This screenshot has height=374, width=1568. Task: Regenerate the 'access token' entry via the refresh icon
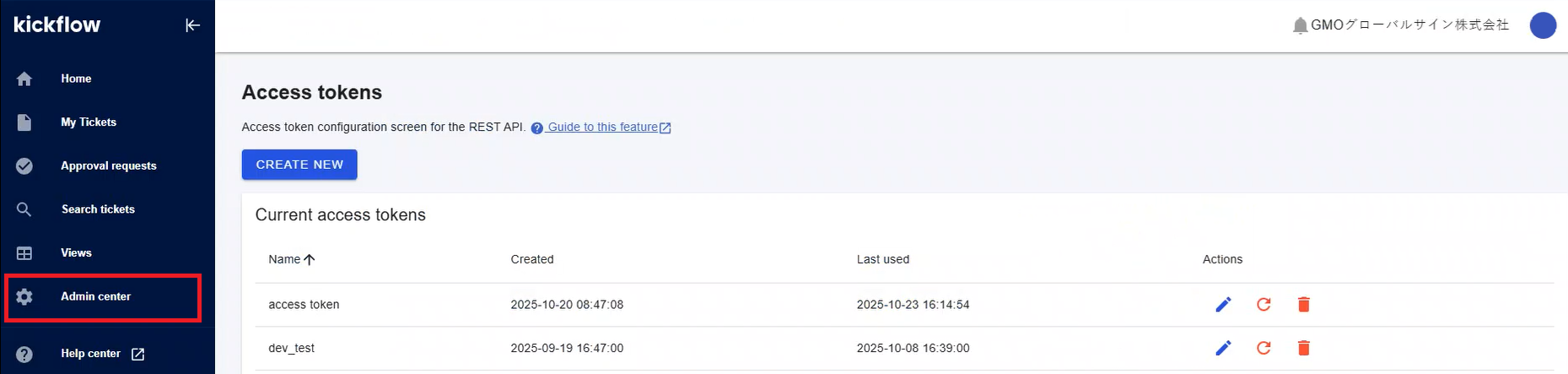click(1264, 305)
